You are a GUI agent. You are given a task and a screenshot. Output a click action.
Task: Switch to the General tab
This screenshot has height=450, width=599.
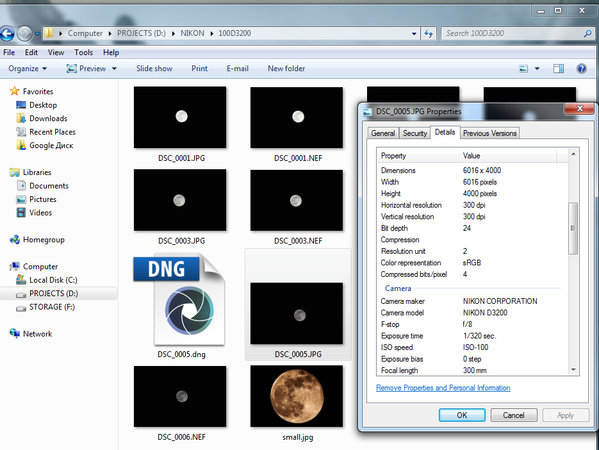click(x=383, y=133)
